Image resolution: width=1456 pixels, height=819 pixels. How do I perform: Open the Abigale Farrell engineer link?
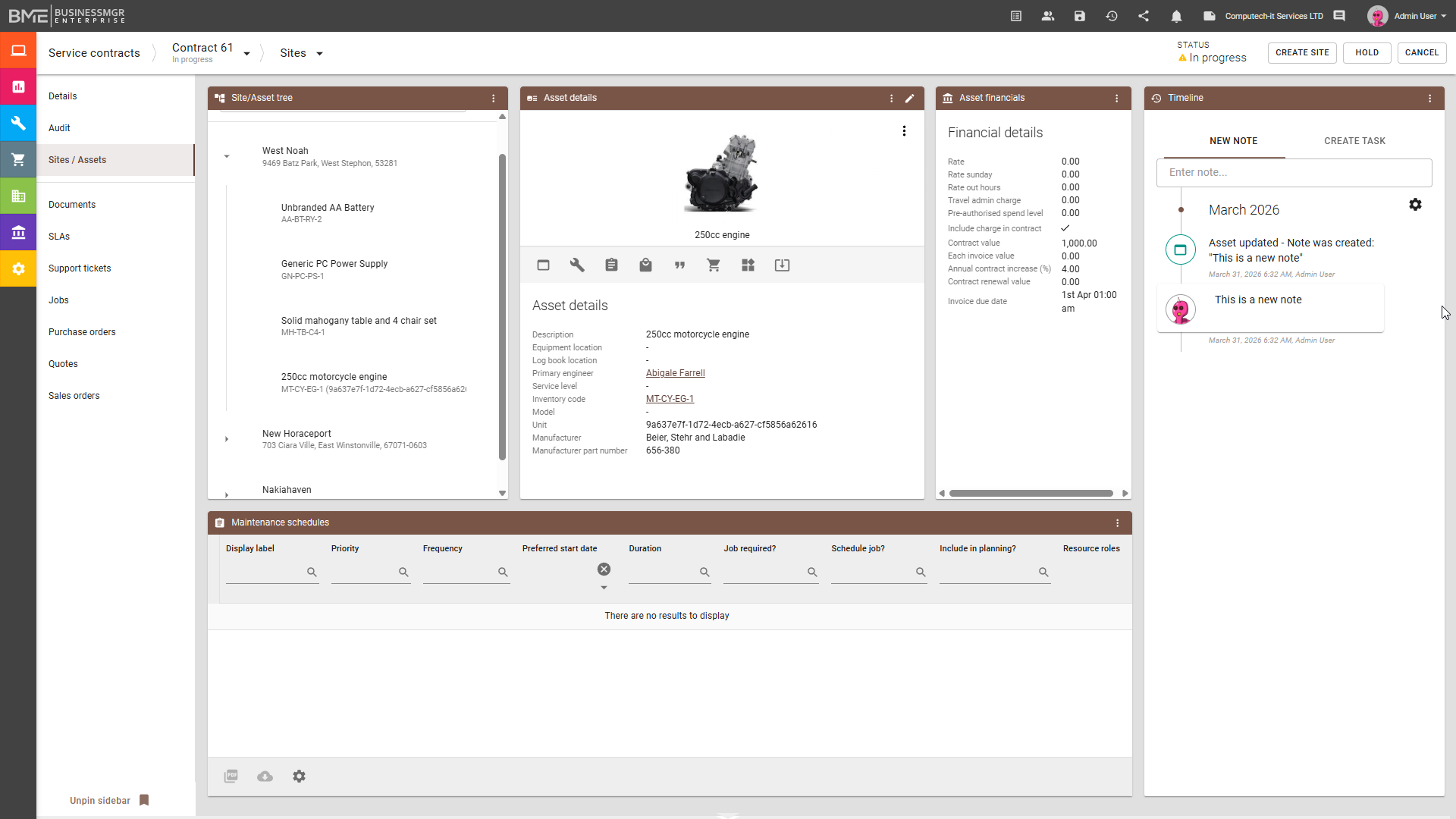[x=675, y=373]
